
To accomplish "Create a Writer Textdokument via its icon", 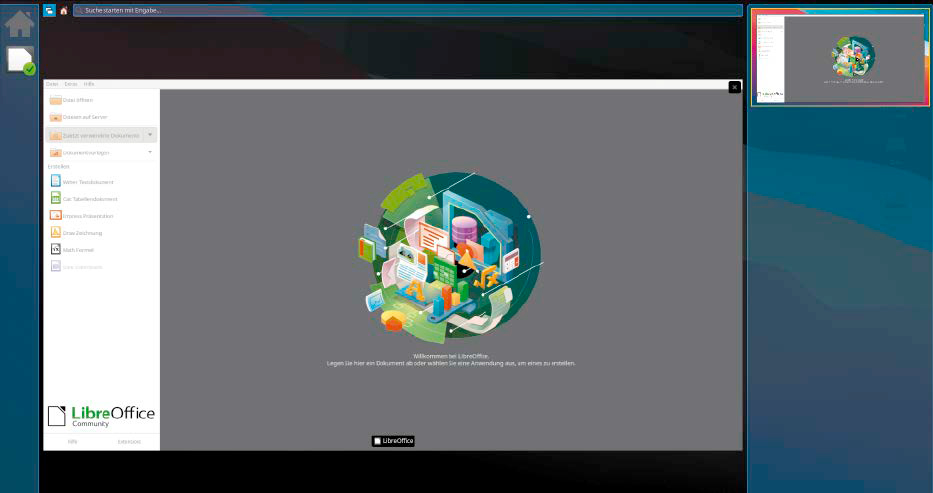I will pyautogui.click(x=55, y=181).
